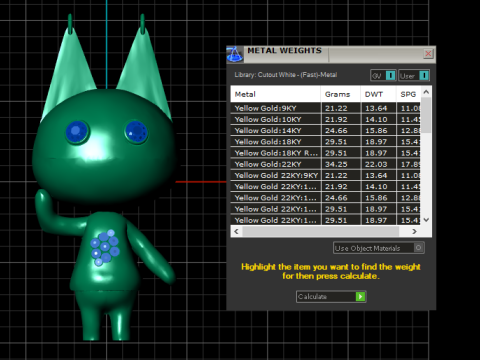Click the table's scroll up arrow
480x360 pixels.
click(426, 92)
